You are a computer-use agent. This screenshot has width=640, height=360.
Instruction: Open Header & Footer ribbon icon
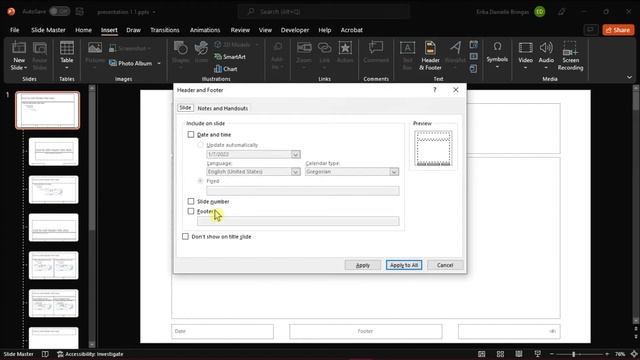(430, 56)
